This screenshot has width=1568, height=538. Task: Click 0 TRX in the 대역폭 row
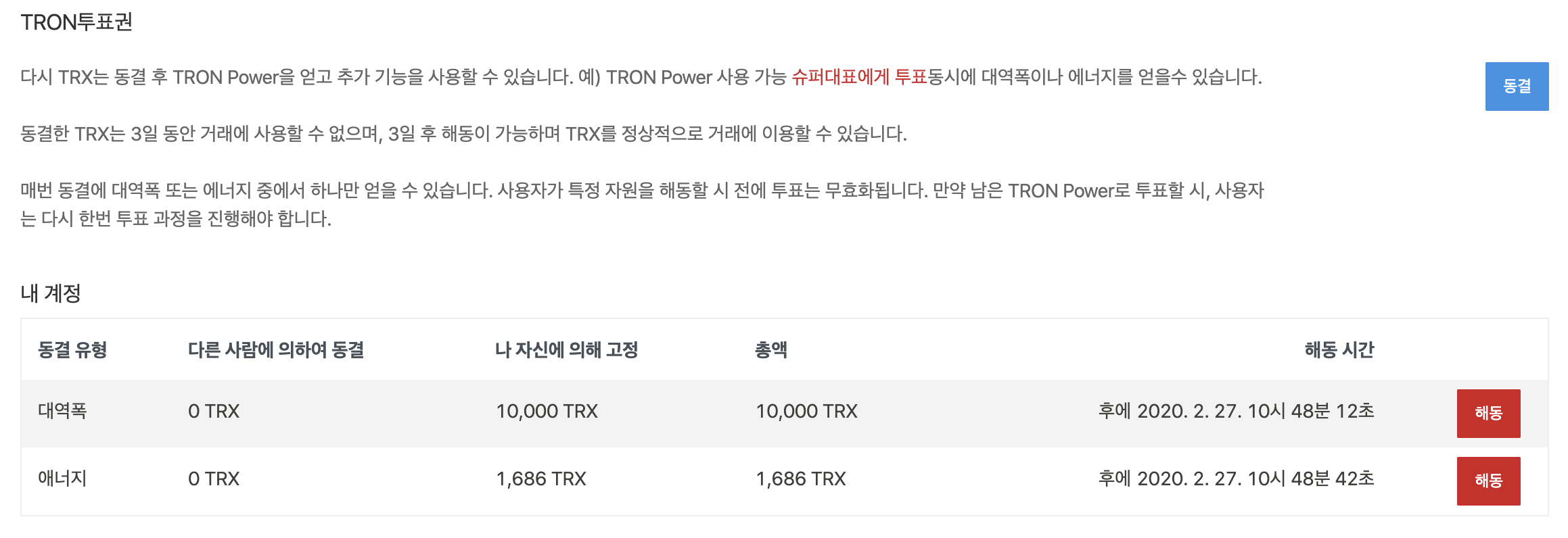tap(214, 411)
